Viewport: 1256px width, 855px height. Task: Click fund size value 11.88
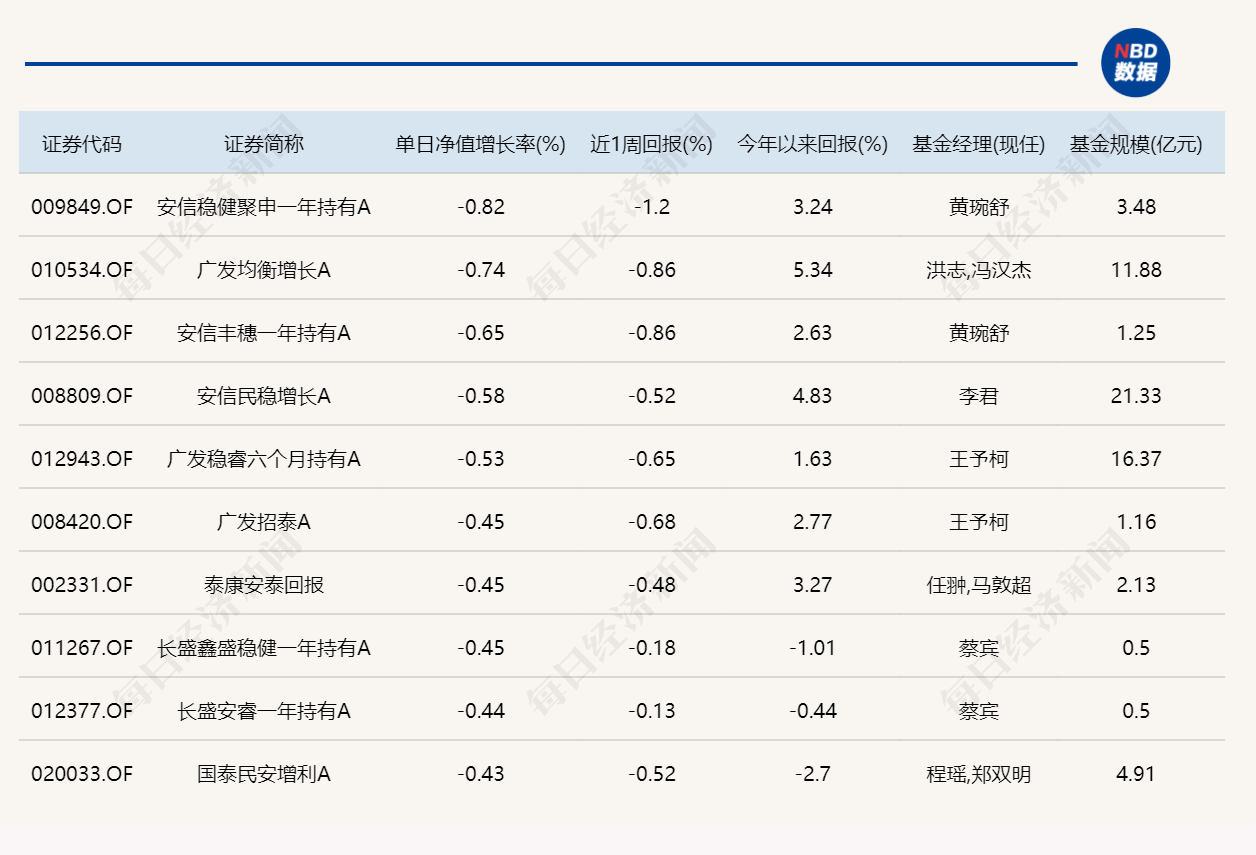[x=1136, y=270]
